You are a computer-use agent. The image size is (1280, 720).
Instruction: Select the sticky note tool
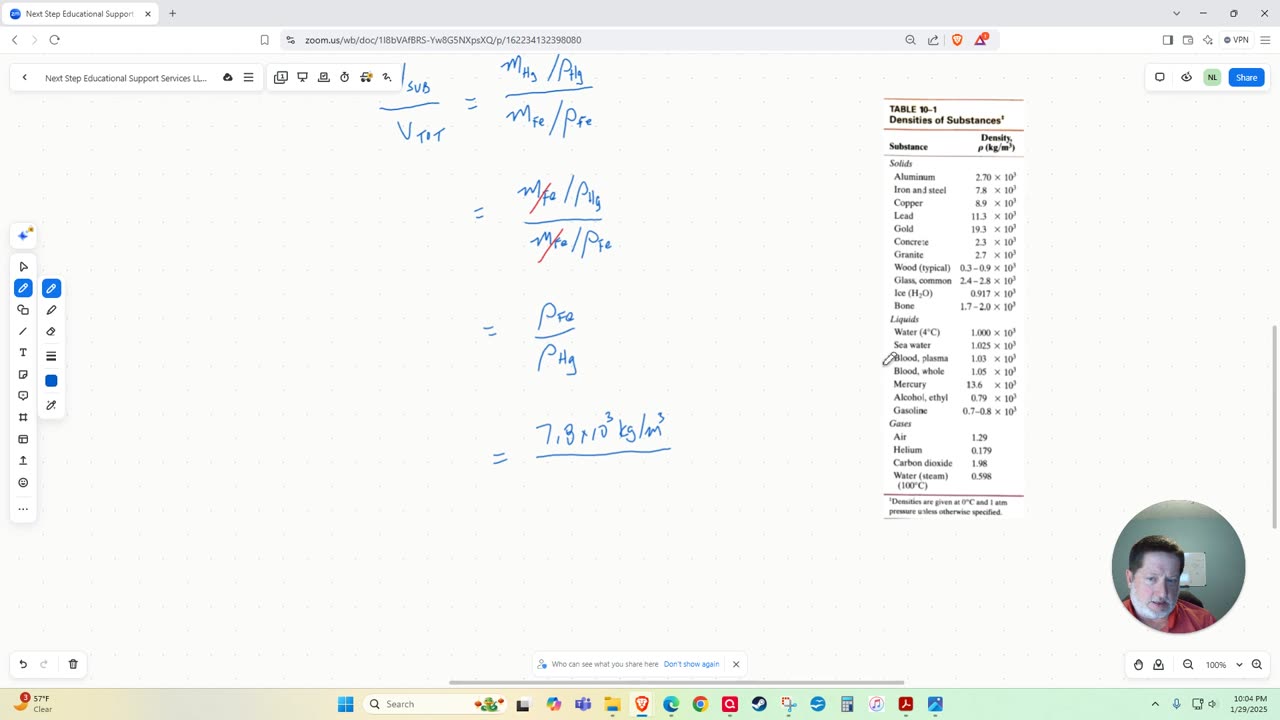pyautogui.click(x=23, y=375)
